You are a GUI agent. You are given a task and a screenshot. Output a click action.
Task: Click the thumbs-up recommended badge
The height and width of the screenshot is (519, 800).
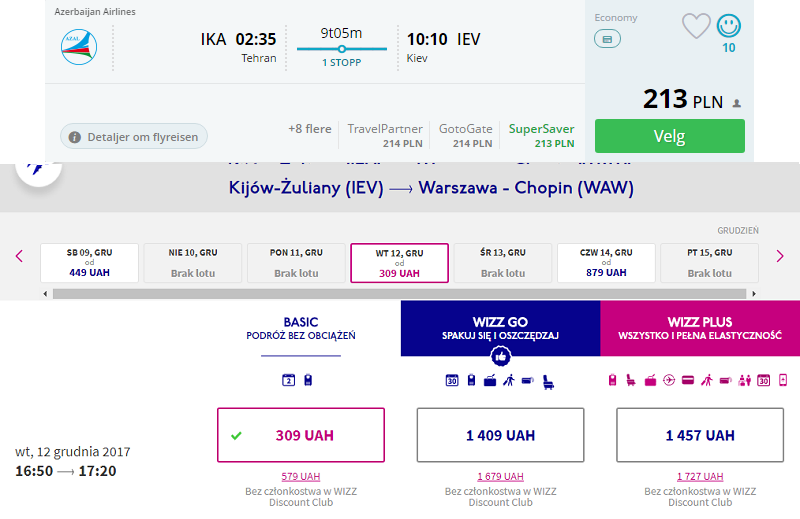point(501,356)
